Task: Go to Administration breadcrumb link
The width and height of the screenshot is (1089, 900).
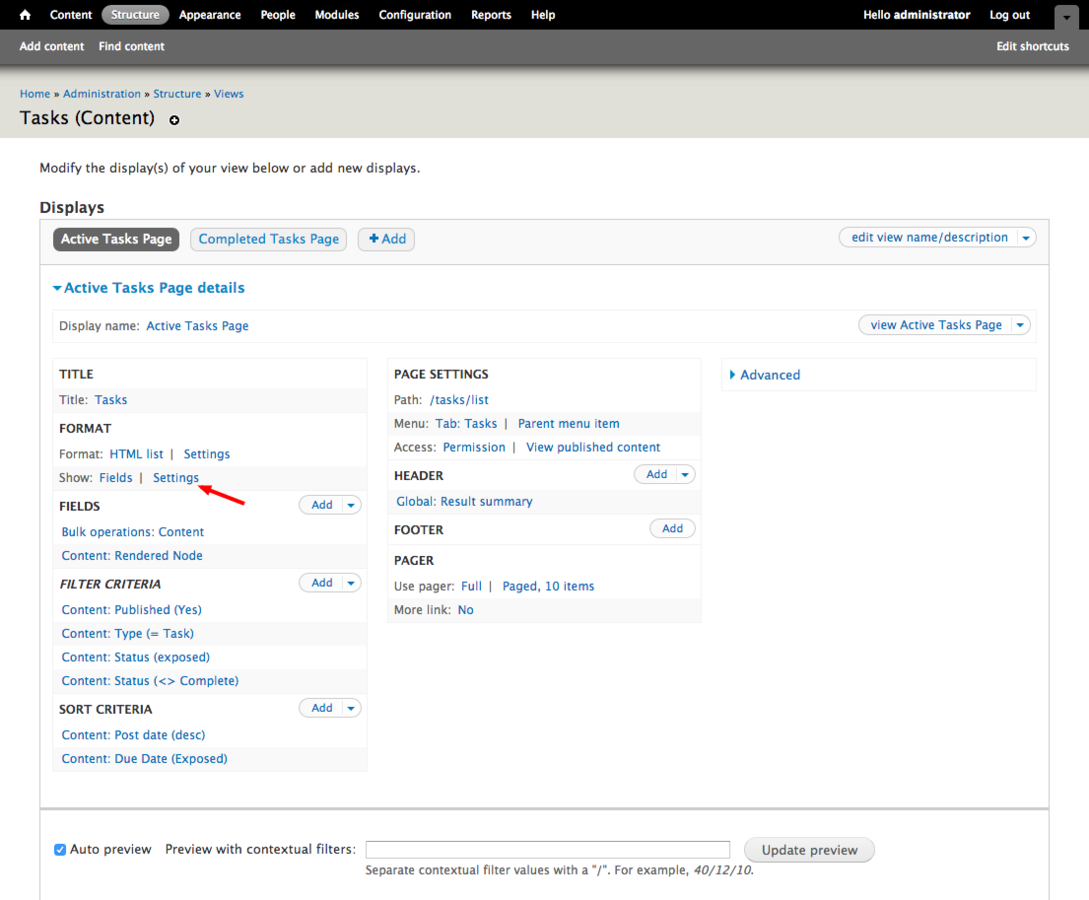Action: click(x=102, y=94)
